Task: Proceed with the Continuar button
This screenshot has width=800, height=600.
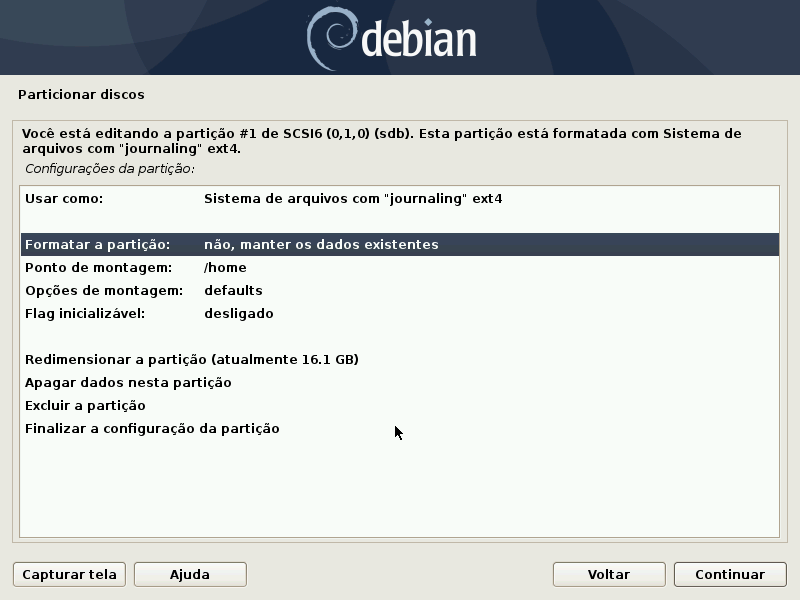Action: coord(730,574)
